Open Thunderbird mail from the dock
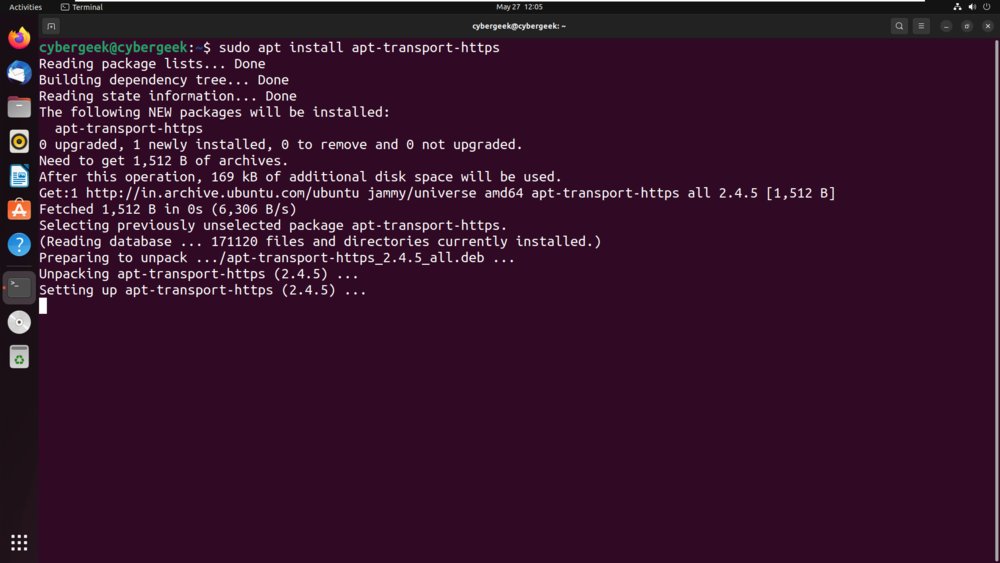Screen dimensions: 1000x563 point(19,73)
